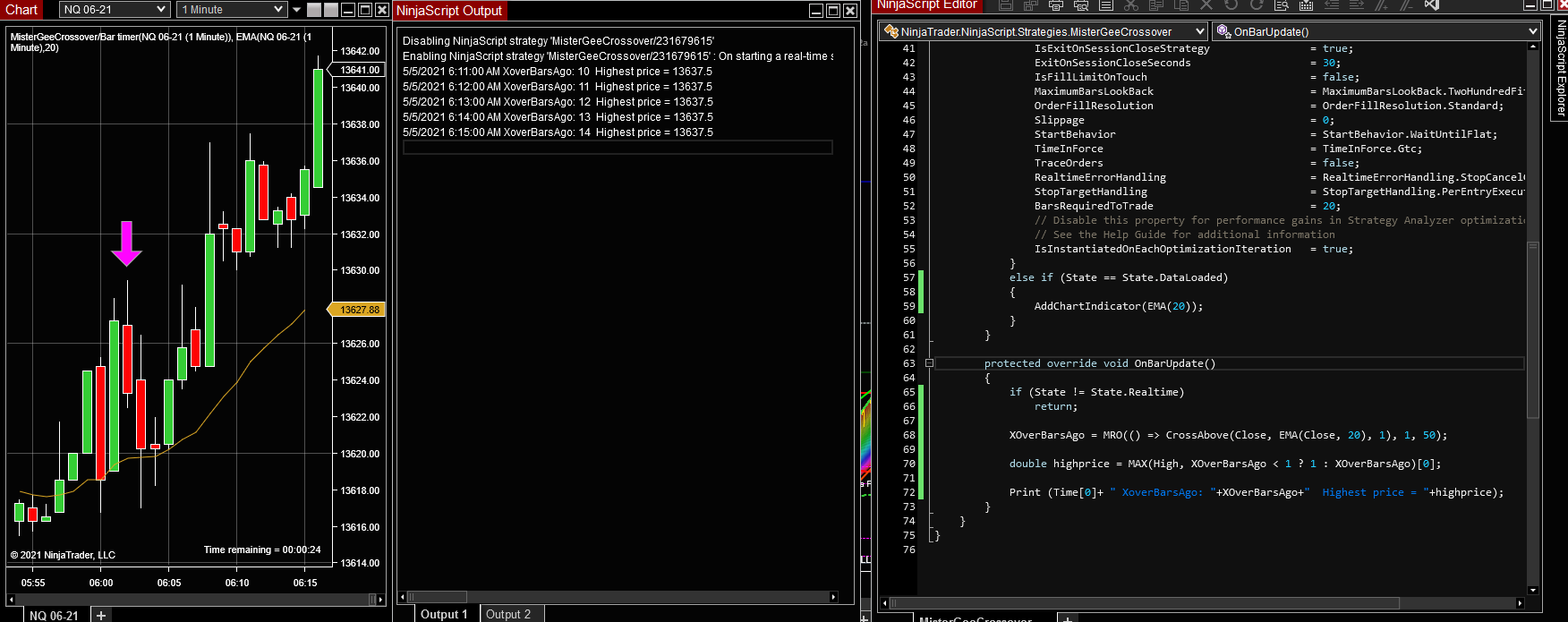Viewport: 1568px width, 622px height.
Task: Open Print Preview from the editor toolbar
Action: click(1081, 4)
